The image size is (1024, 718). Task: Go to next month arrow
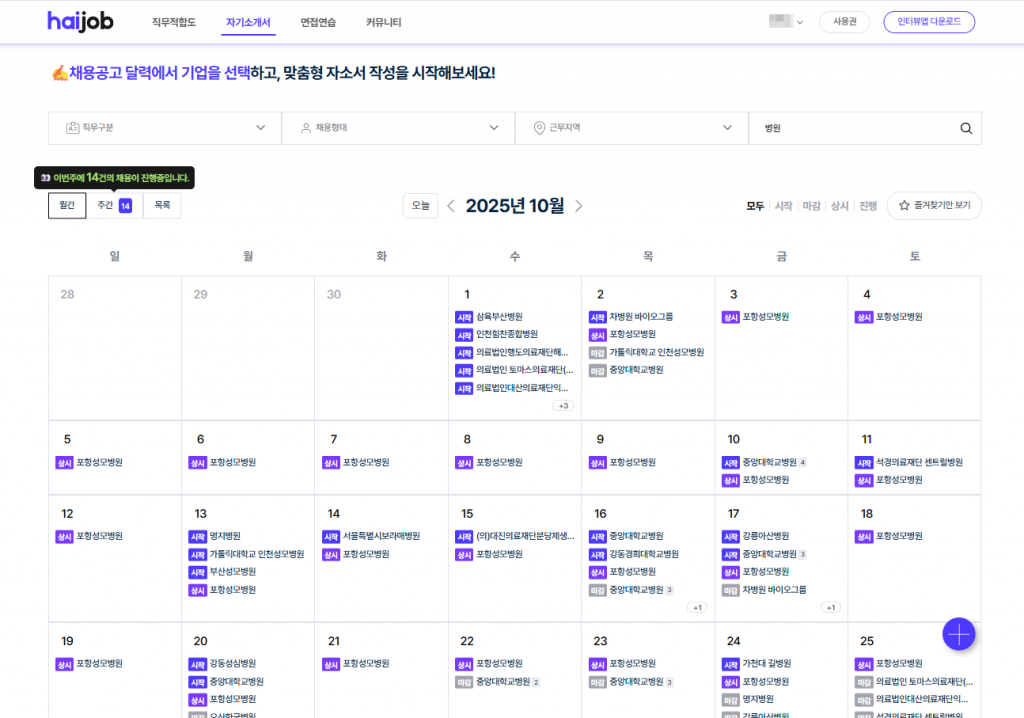click(x=579, y=206)
